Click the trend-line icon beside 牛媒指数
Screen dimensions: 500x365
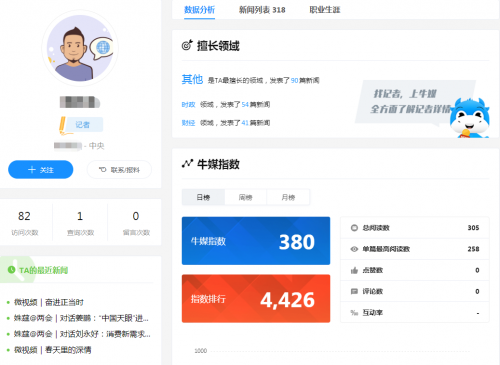(x=187, y=164)
